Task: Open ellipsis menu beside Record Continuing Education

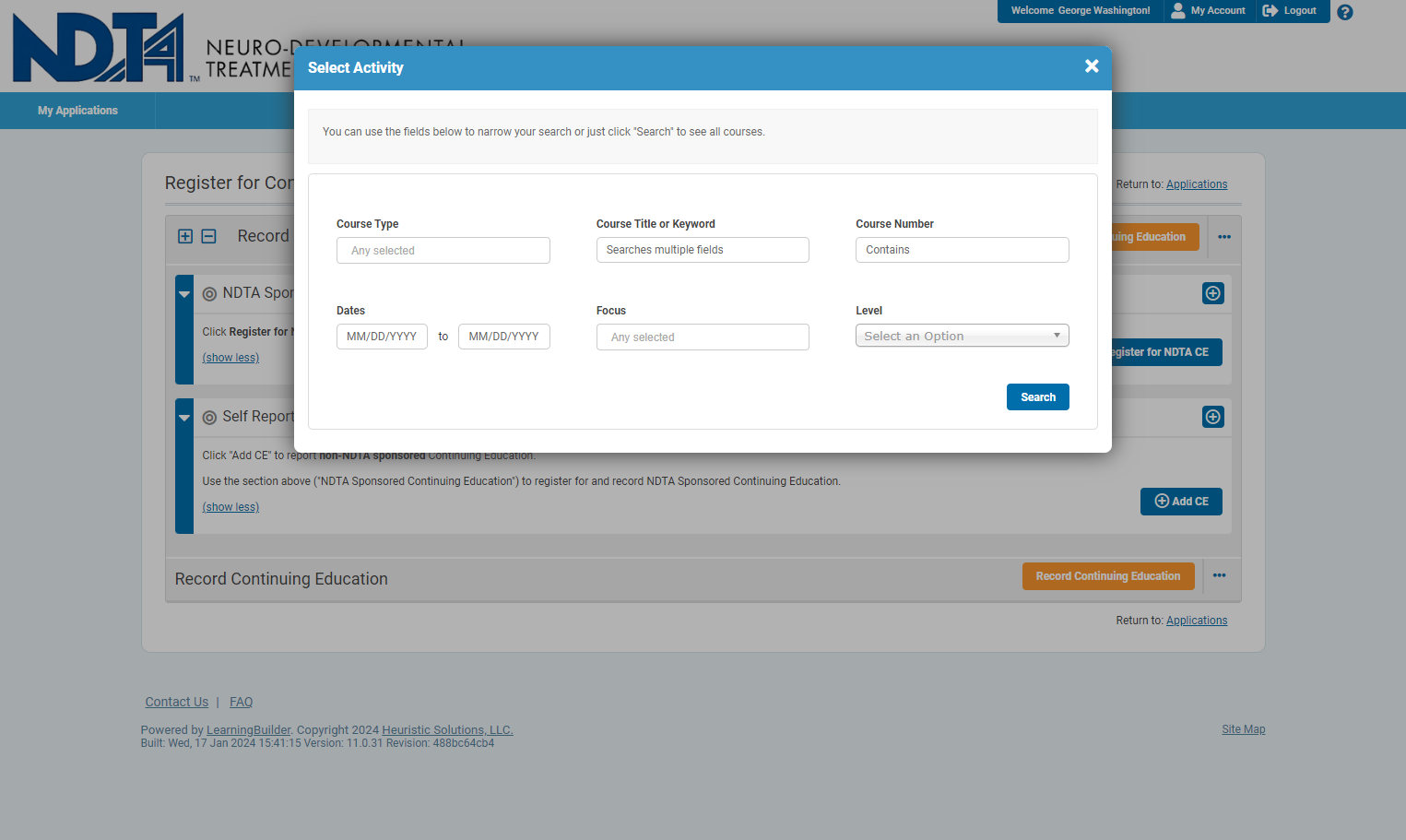Action: point(1220,576)
